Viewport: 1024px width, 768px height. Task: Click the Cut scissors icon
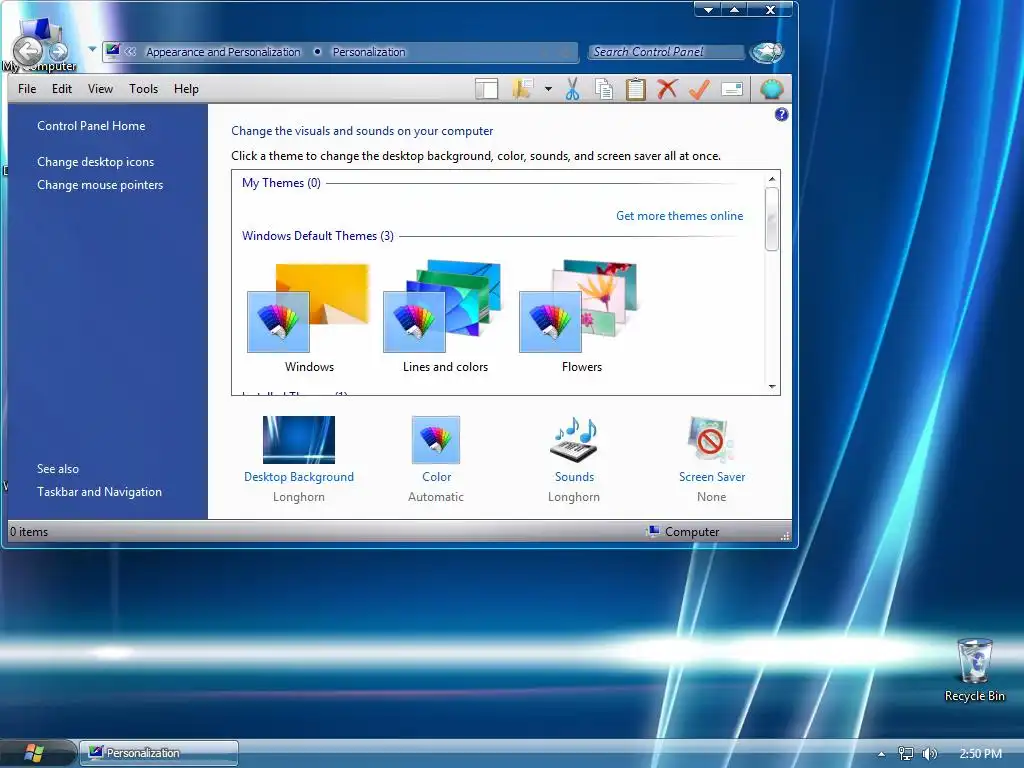coord(573,89)
